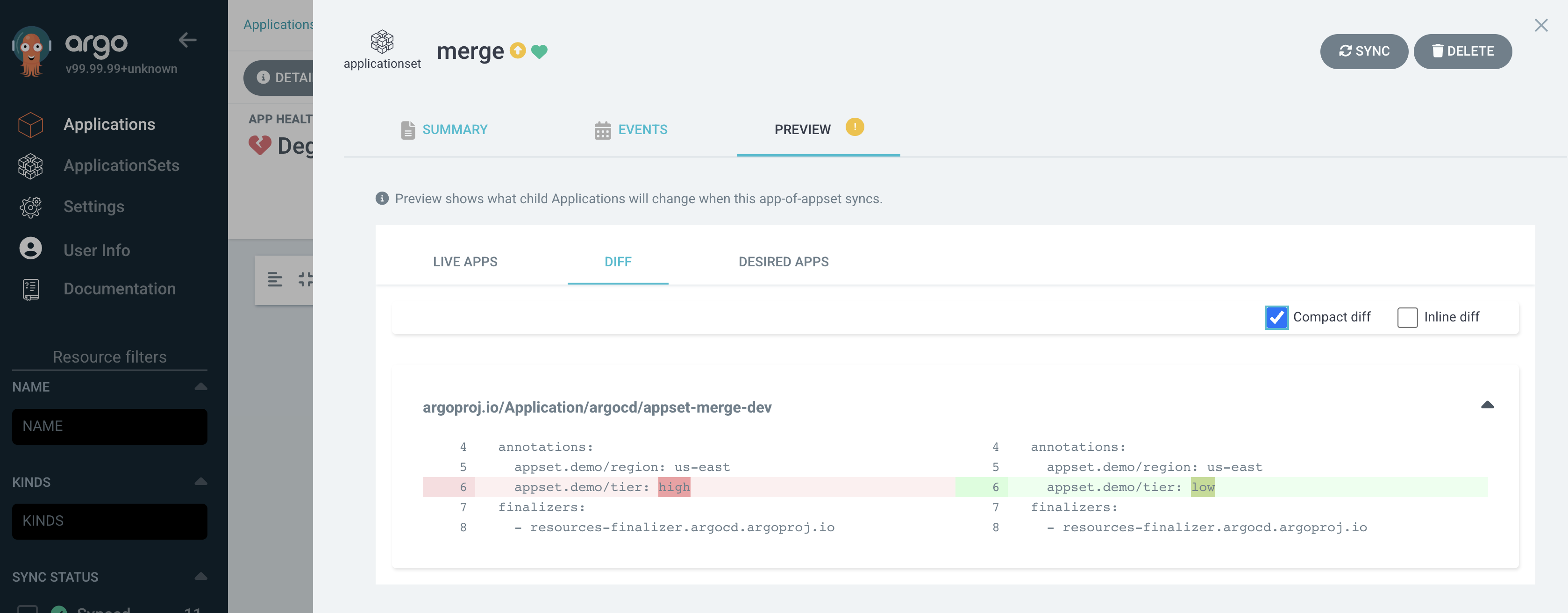Click the green healthy heart icon
The height and width of the screenshot is (613, 1568).
tap(539, 52)
